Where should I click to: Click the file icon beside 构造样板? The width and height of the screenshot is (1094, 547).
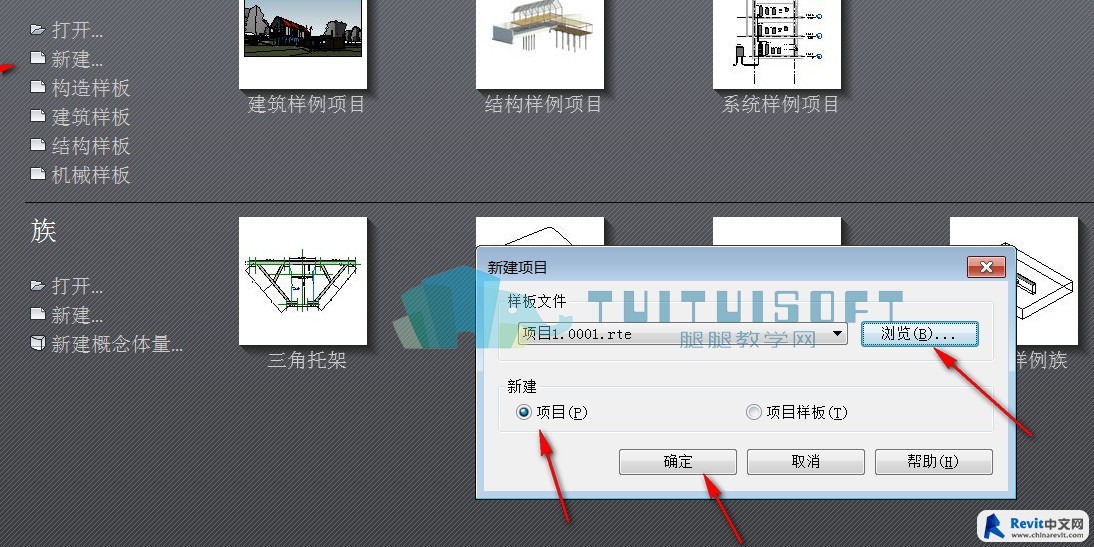[38, 87]
